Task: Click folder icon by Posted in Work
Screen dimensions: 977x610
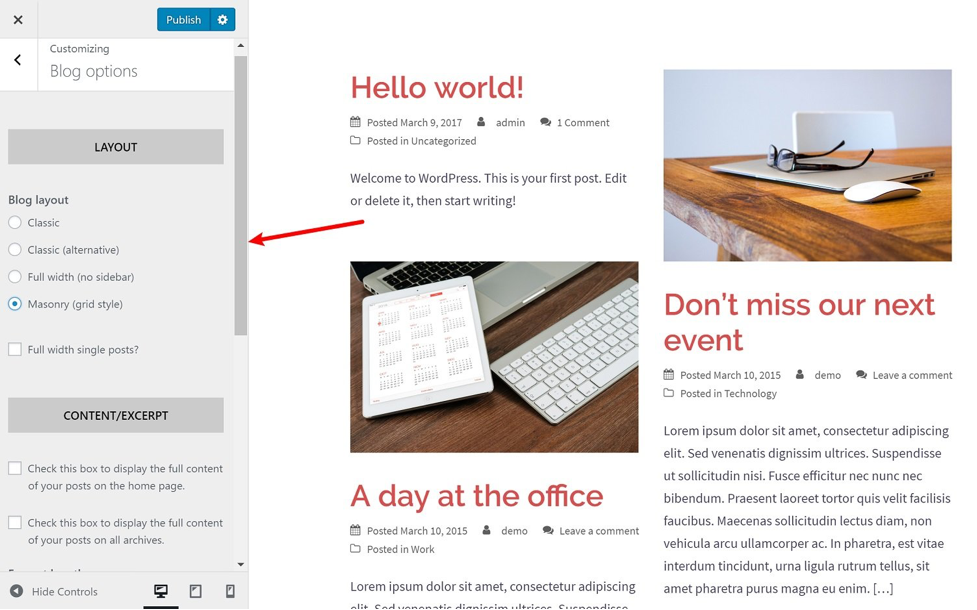Action: click(x=355, y=548)
